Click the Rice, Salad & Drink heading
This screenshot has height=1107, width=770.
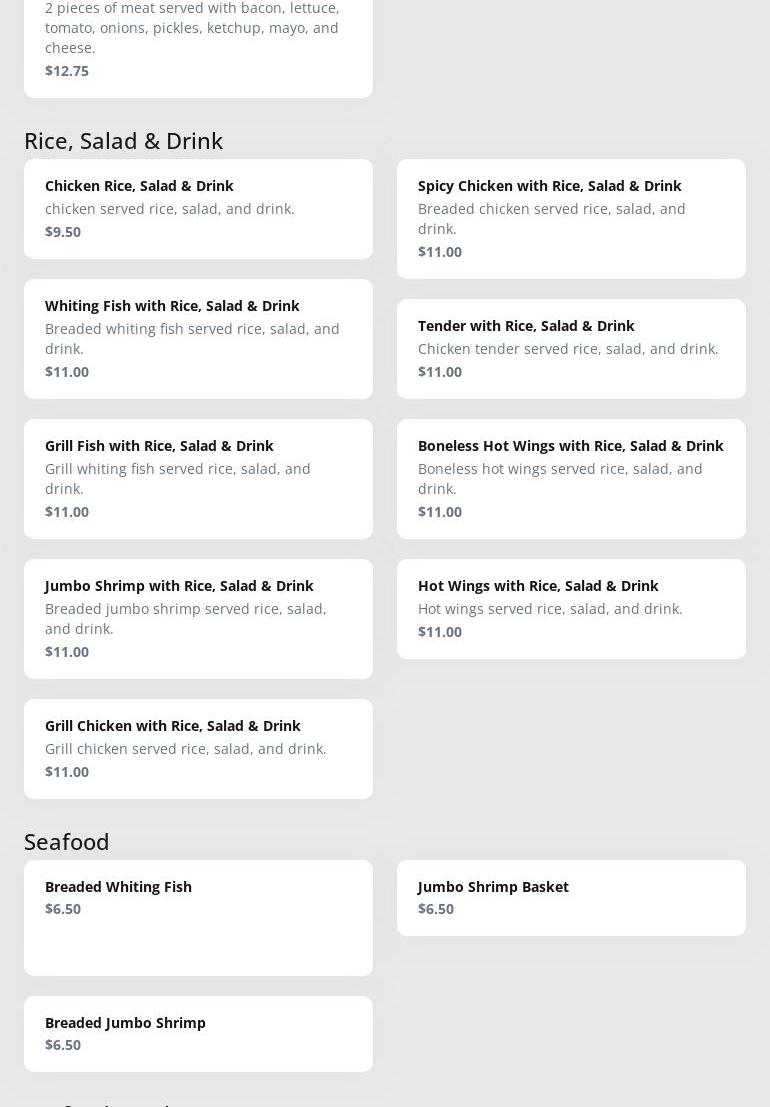click(123, 141)
